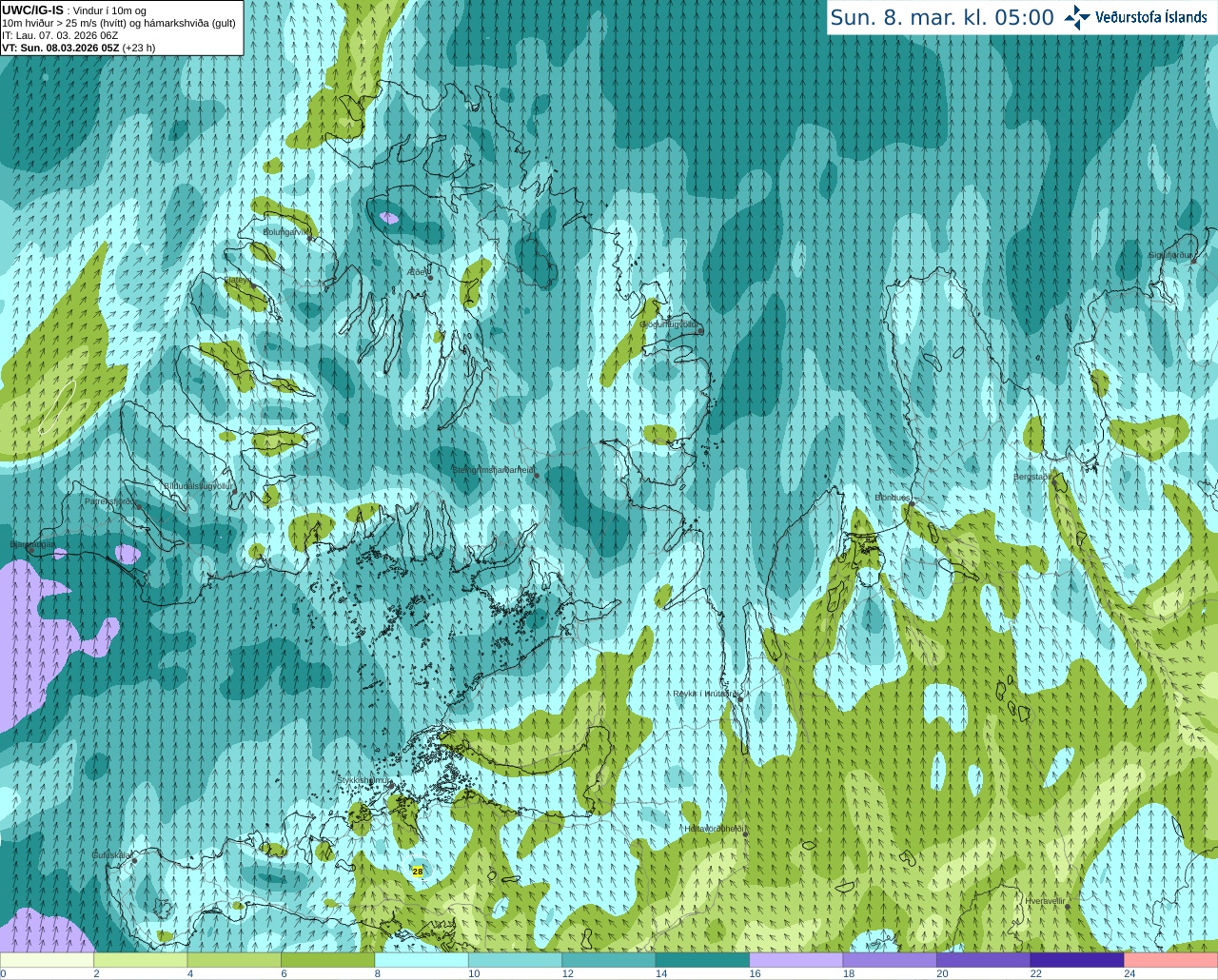Image resolution: width=1218 pixels, height=980 pixels.
Task: Click the 16–18 m/s lavender swatch
Action: [x=796, y=960]
